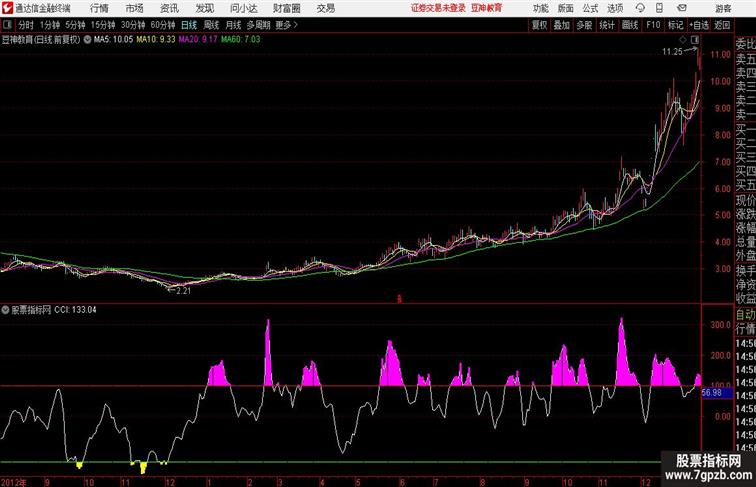Click the 画线 drawing button
This screenshot has height=487, width=756.
[x=630, y=25]
